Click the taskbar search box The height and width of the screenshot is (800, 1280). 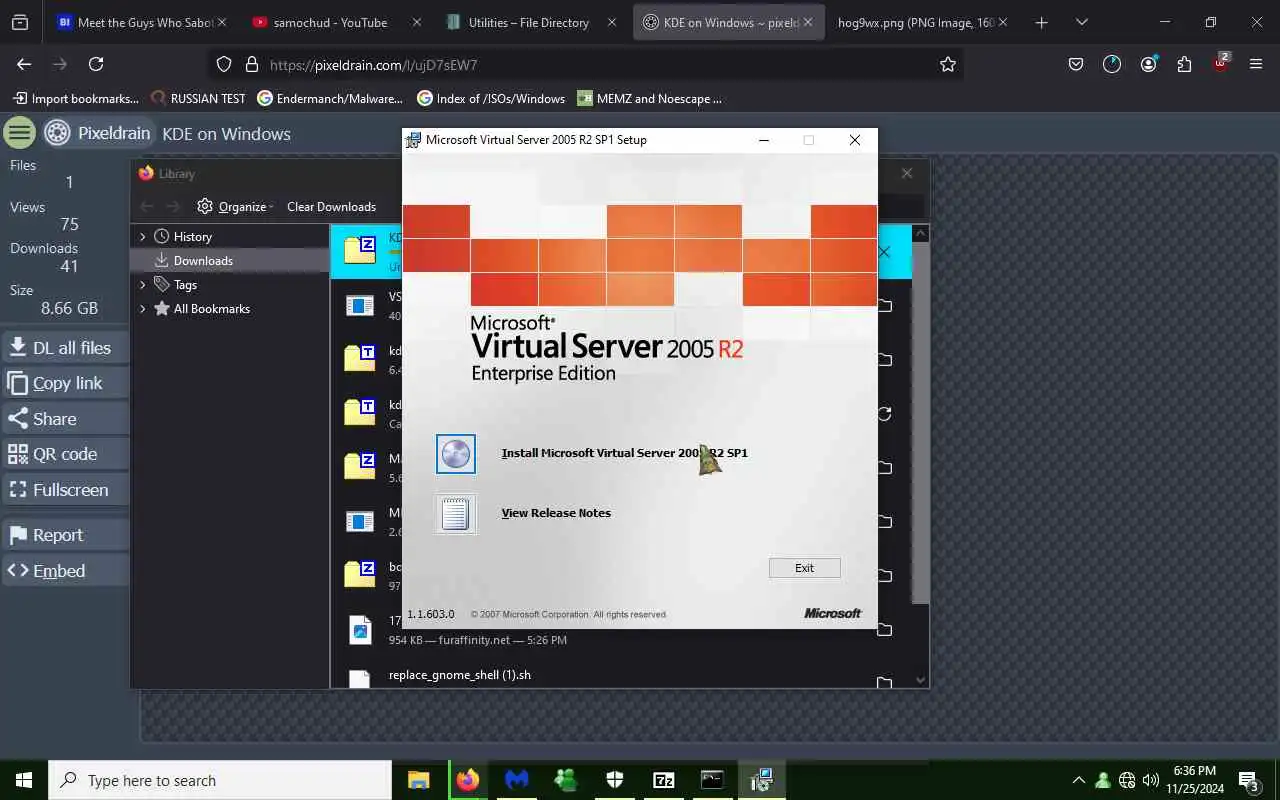point(220,780)
